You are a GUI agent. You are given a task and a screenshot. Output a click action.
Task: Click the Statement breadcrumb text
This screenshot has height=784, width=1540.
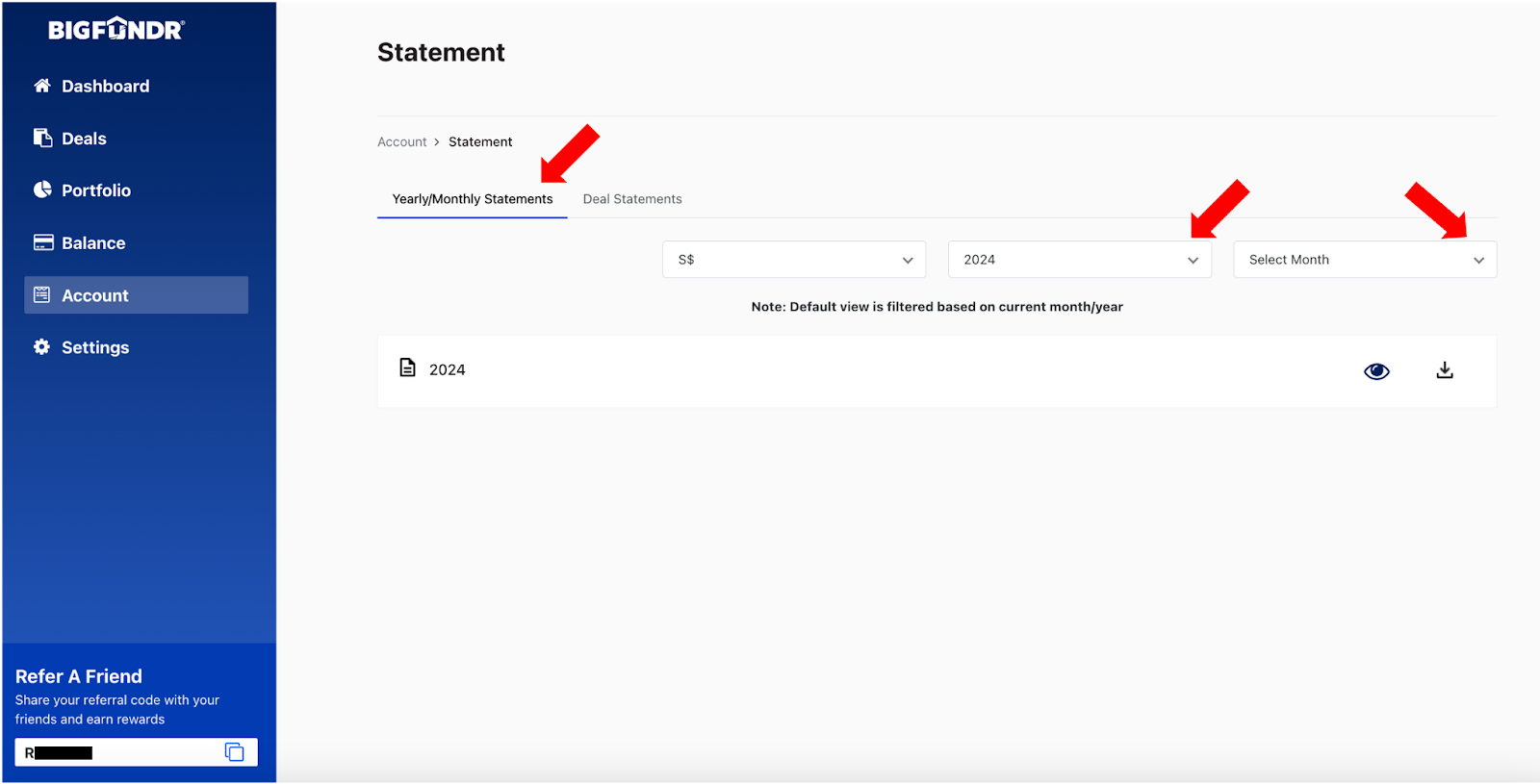point(480,141)
